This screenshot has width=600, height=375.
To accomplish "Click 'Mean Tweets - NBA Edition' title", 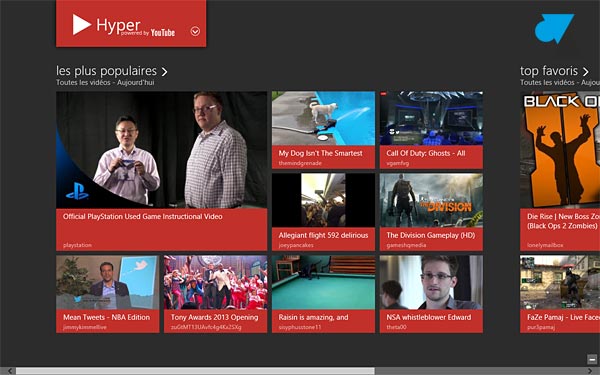I will (106, 317).
